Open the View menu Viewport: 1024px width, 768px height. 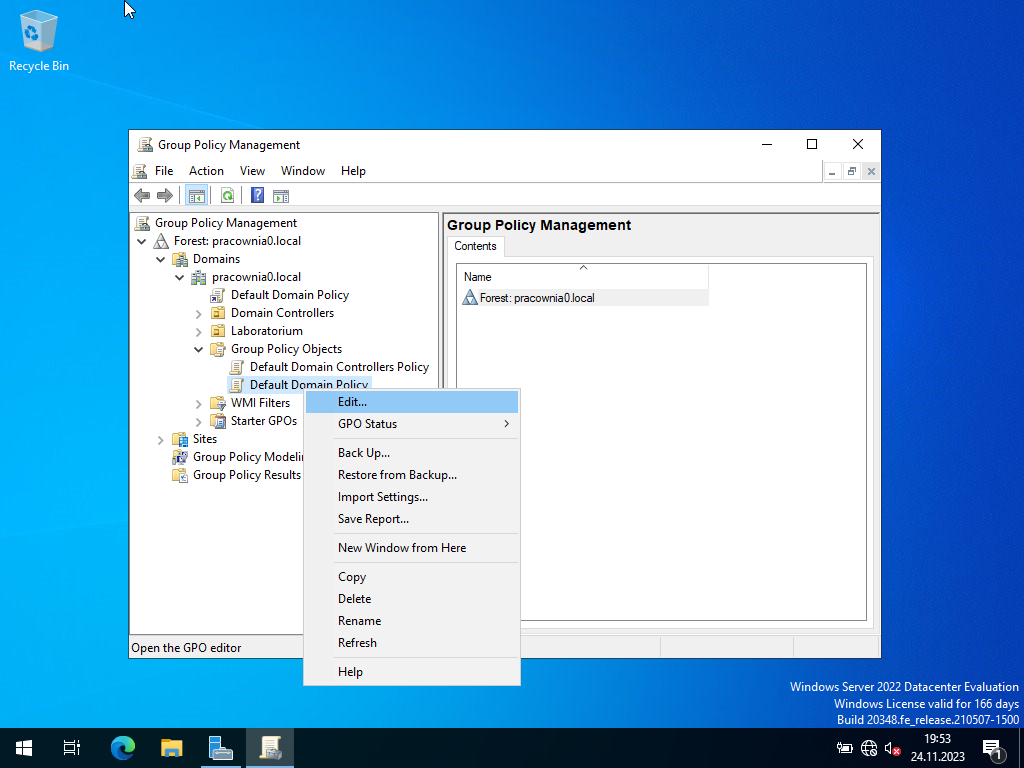point(252,171)
